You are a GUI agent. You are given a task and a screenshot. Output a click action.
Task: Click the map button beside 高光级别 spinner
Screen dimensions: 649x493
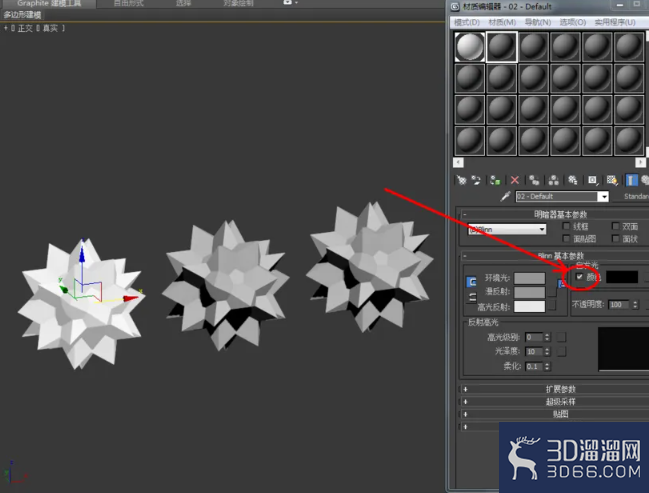561,337
